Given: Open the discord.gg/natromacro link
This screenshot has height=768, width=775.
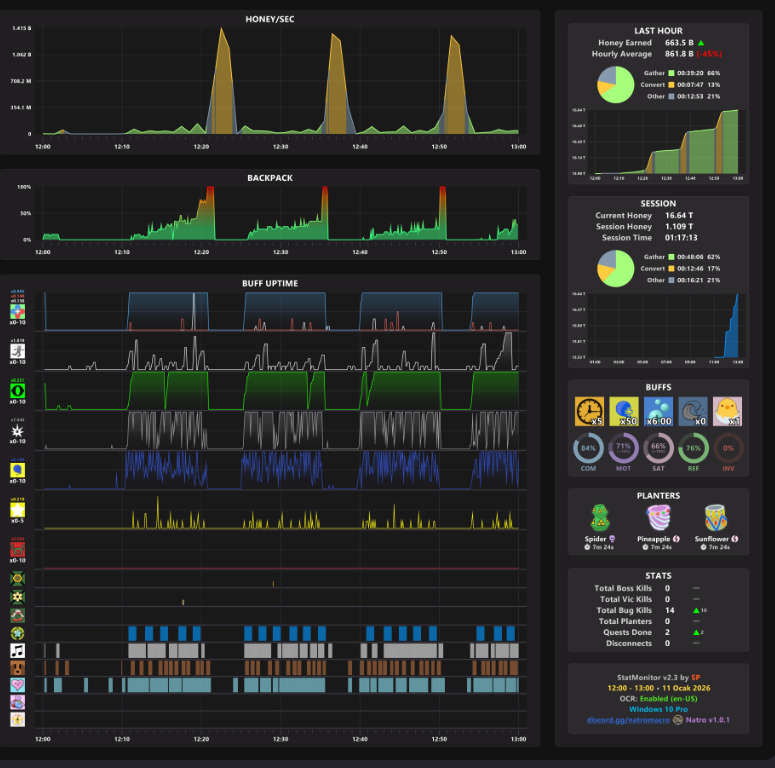Looking at the screenshot, I should tap(628, 720).
